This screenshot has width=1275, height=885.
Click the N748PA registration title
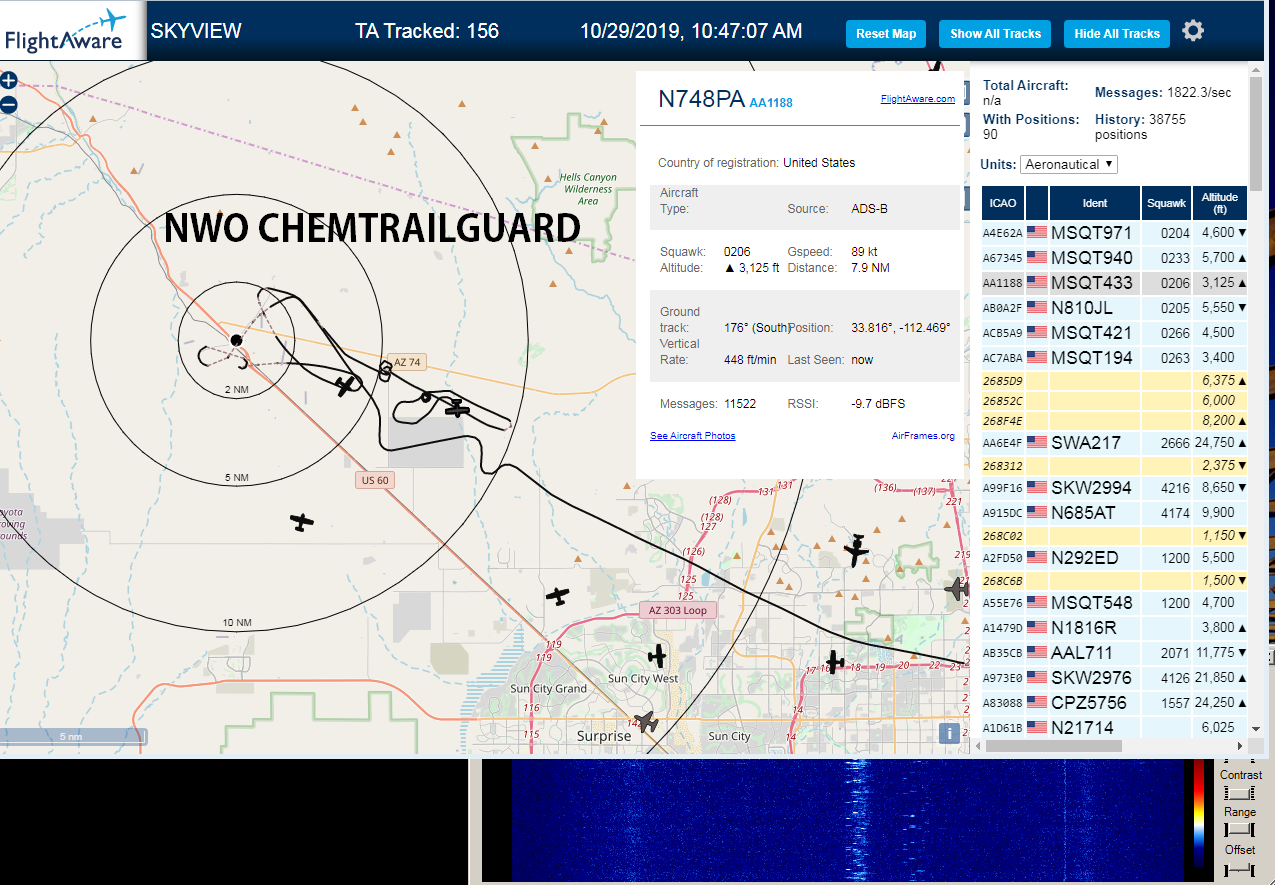click(x=701, y=99)
